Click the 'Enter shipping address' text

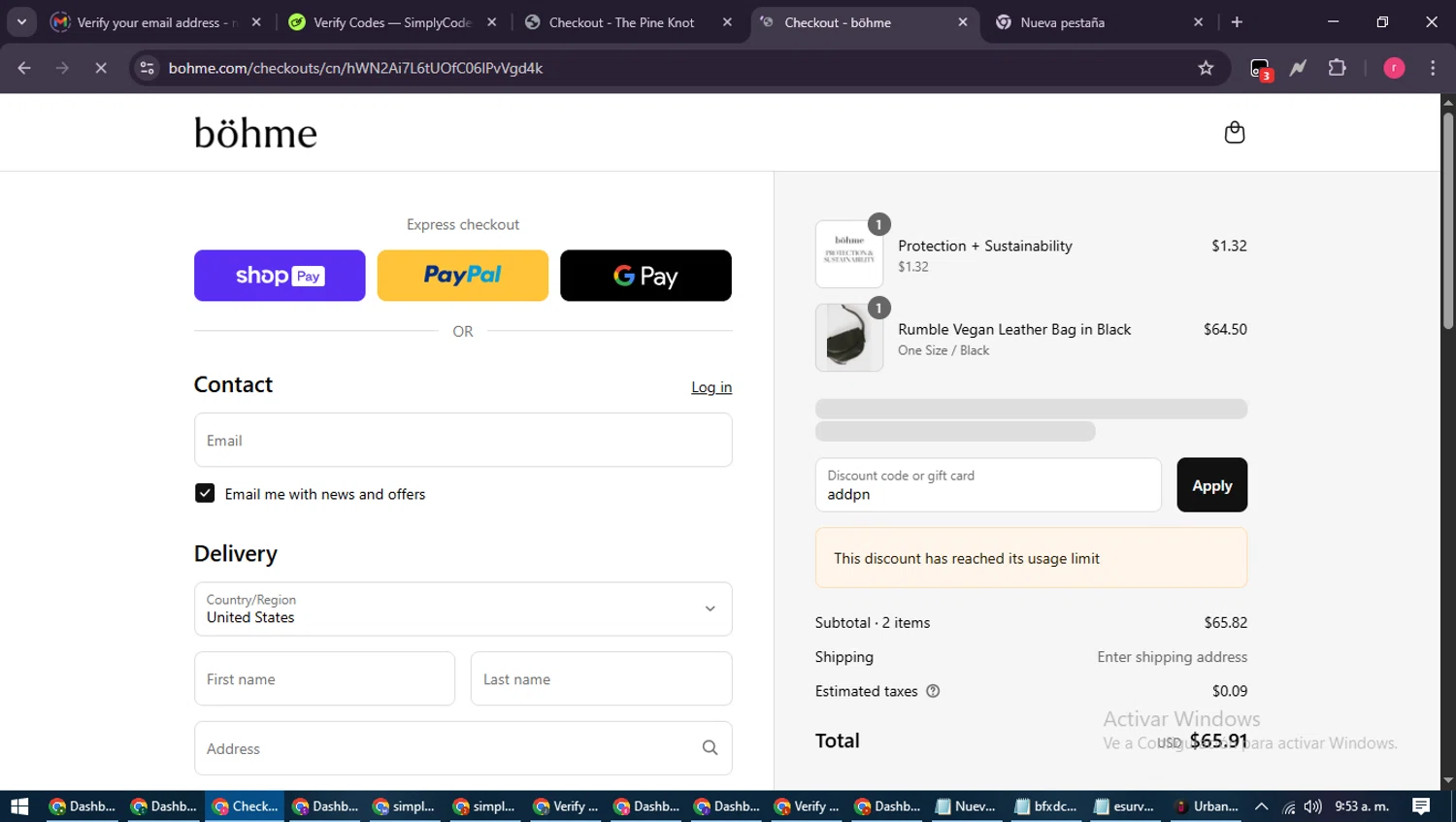[1172, 657]
